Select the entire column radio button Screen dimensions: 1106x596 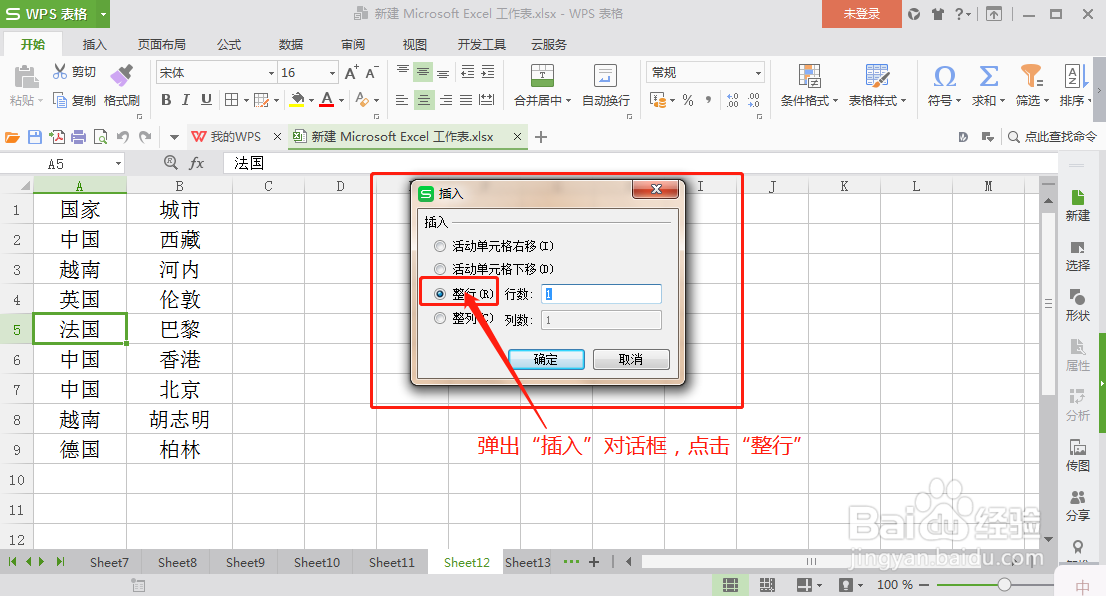pyautogui.click(x=440, y=318)
